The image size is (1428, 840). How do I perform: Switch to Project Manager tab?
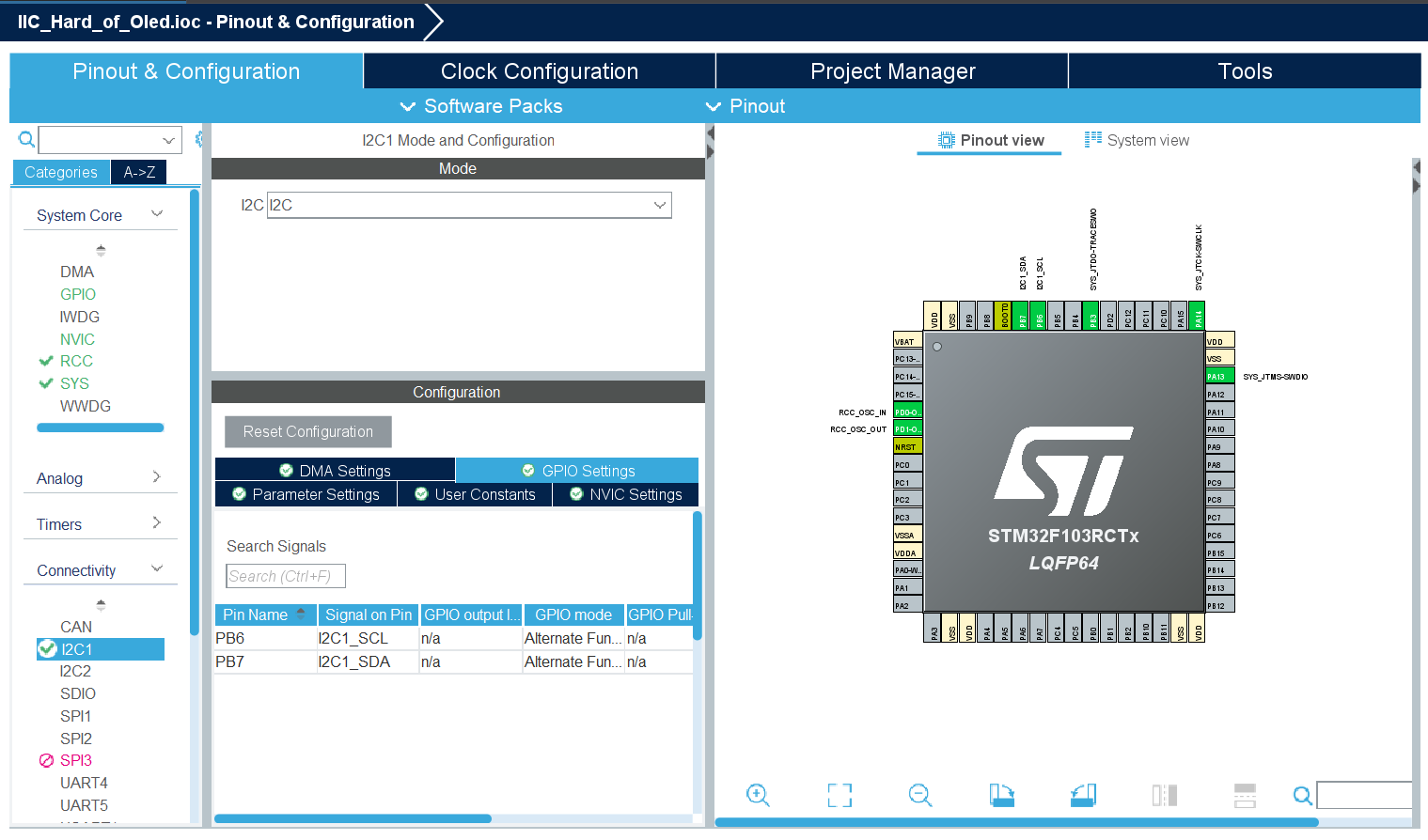(892, 71)
